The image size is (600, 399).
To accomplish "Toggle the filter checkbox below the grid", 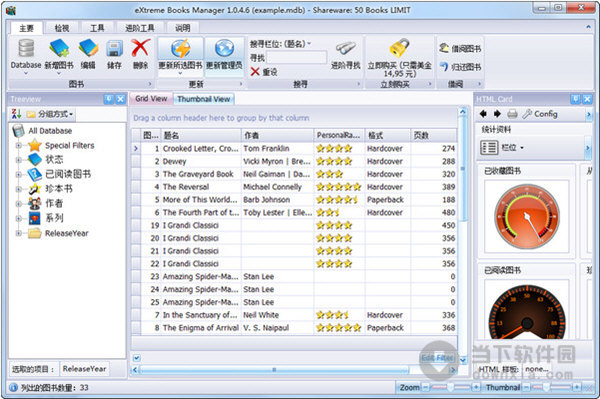I will (137, 358).
